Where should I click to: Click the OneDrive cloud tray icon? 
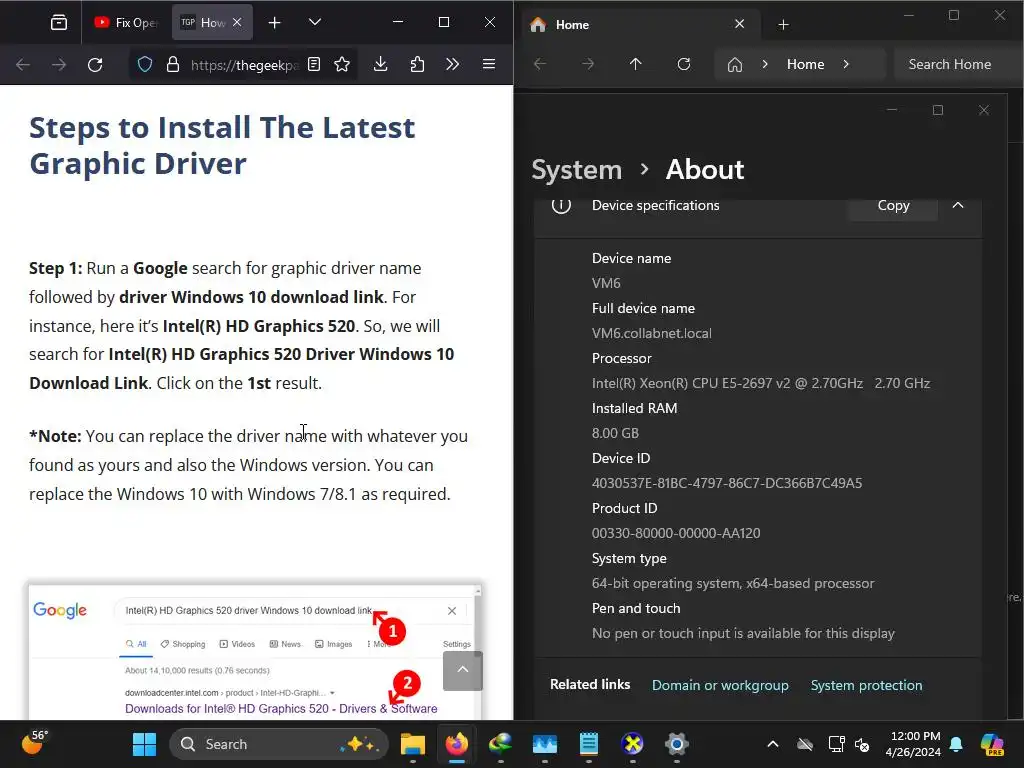pos(805,744)
